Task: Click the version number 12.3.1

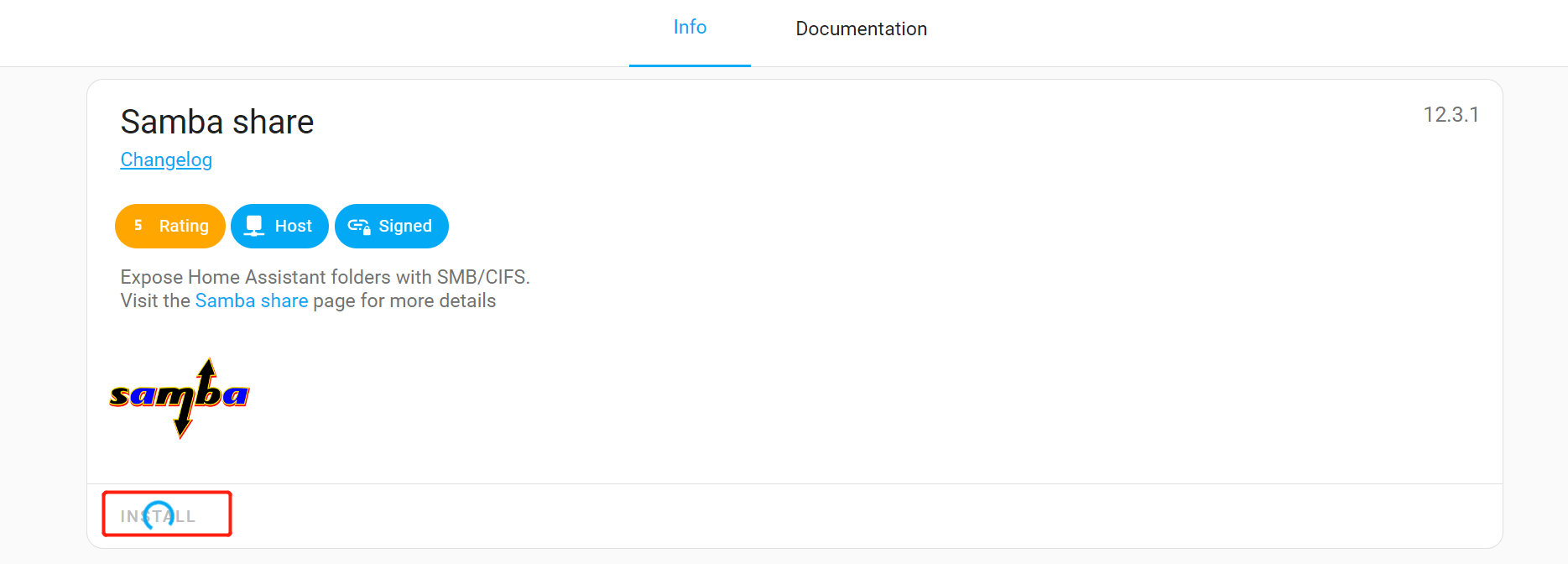Action: 1451,114
